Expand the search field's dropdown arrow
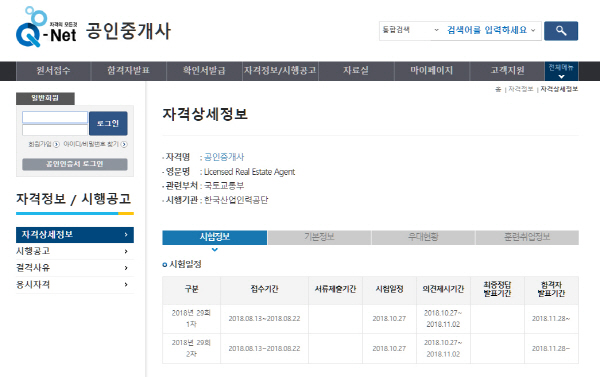 [x=533, y=30]
